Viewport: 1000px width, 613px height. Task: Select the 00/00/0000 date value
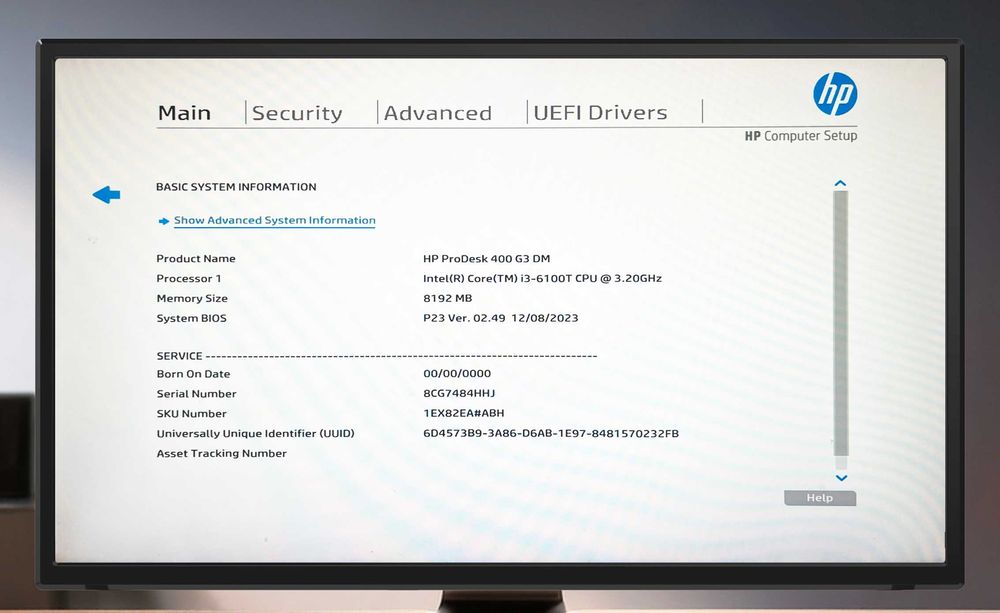[x=457, y=373]
